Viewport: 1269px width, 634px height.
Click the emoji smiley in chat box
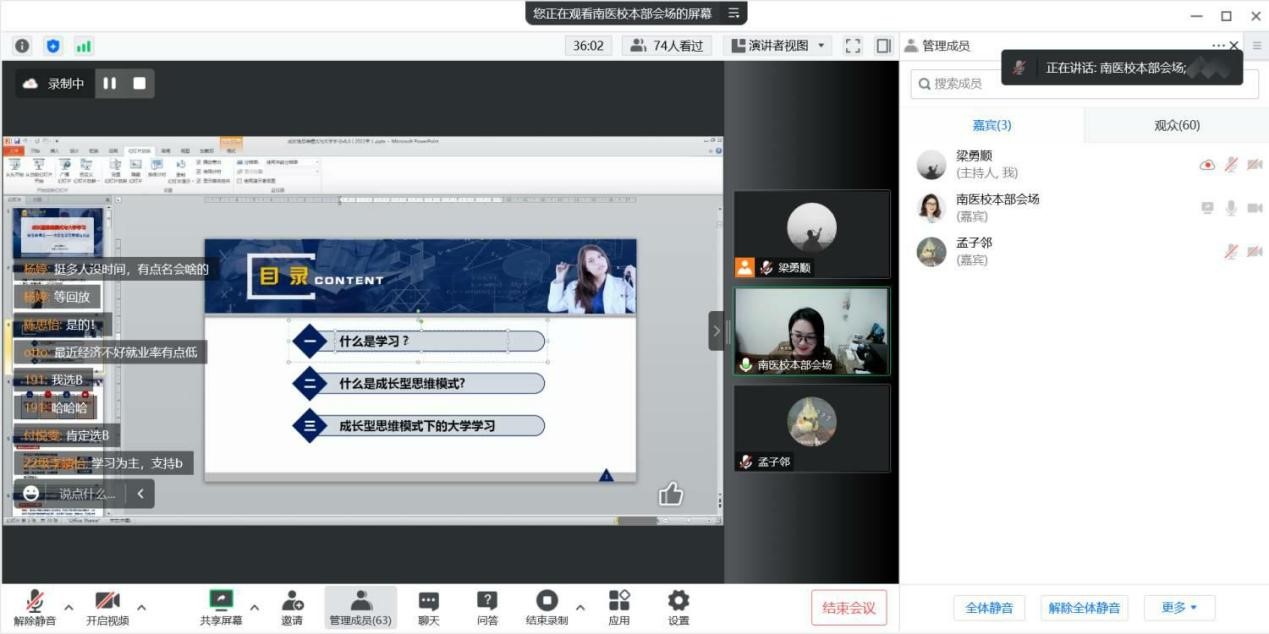[x=32, y=493]
